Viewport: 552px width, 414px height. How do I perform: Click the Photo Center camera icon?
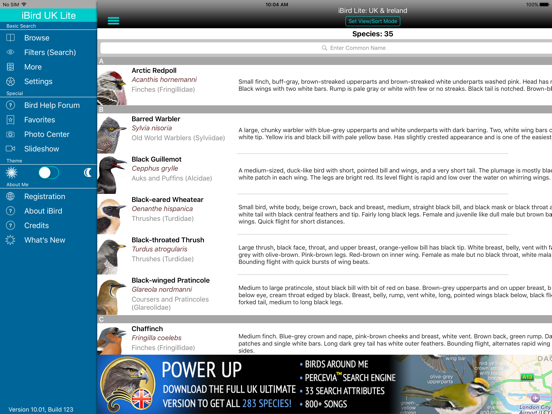(11, 134)
